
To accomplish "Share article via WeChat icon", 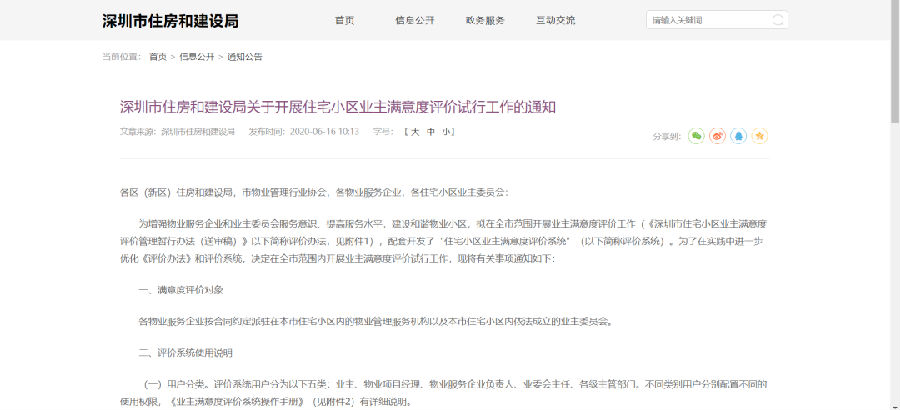I will pyautogui.click(x=696, y=135).
